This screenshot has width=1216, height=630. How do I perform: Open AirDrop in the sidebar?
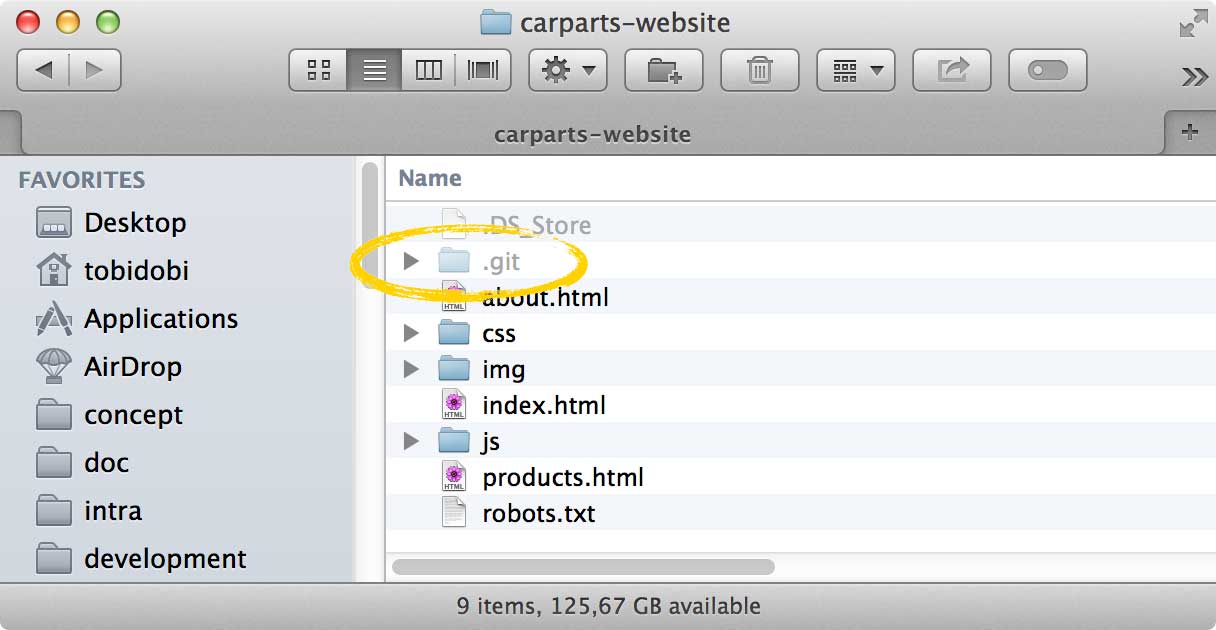click(132, 367)
